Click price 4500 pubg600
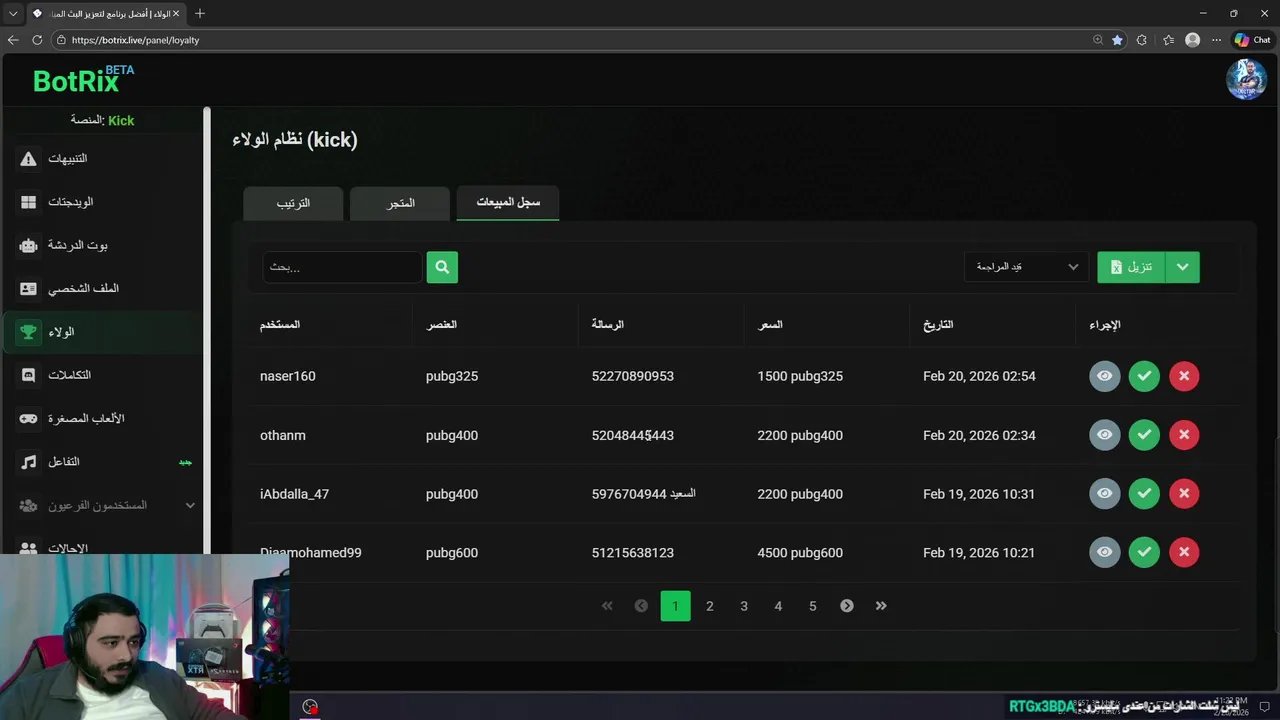 pyautogui.click(x=800, y=552)
